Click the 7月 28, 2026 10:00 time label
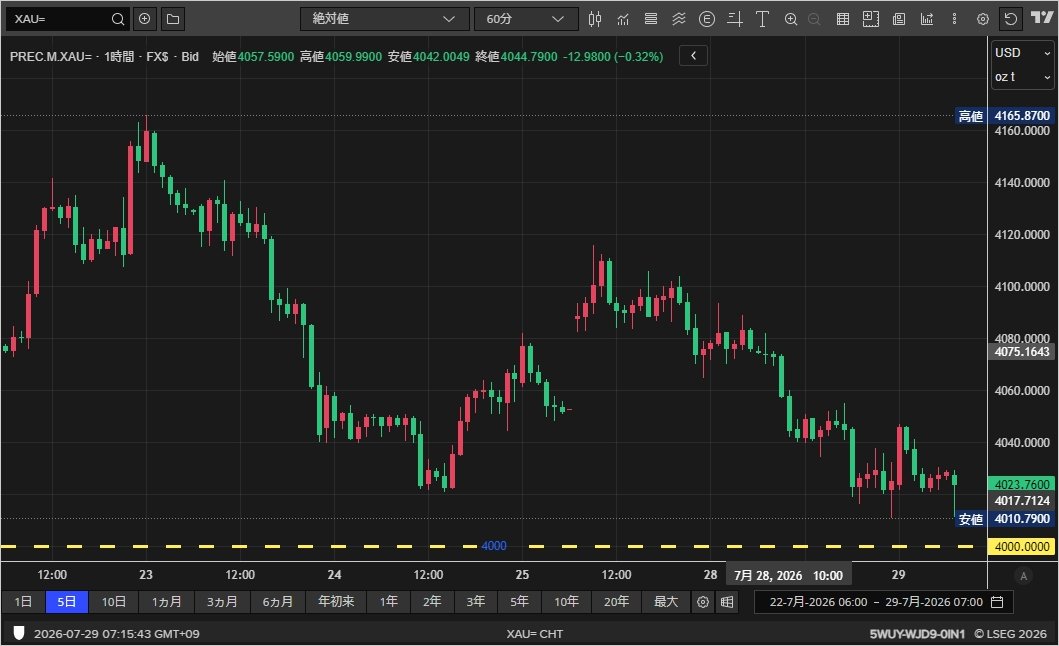1059x646 pixels. click(x=788, y=575)
